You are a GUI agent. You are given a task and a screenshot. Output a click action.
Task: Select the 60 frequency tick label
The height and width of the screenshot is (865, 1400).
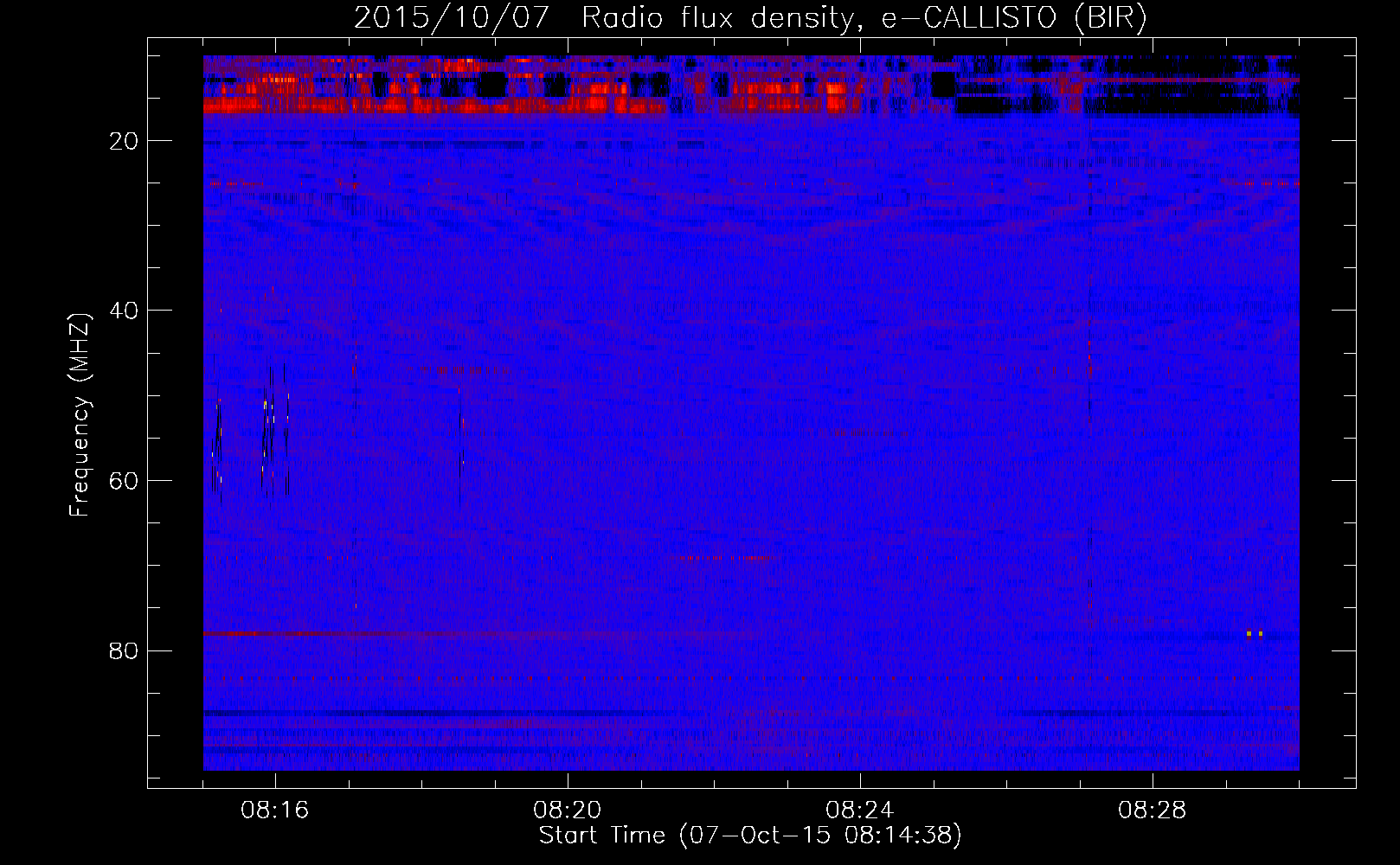click(x=124, y=481)
